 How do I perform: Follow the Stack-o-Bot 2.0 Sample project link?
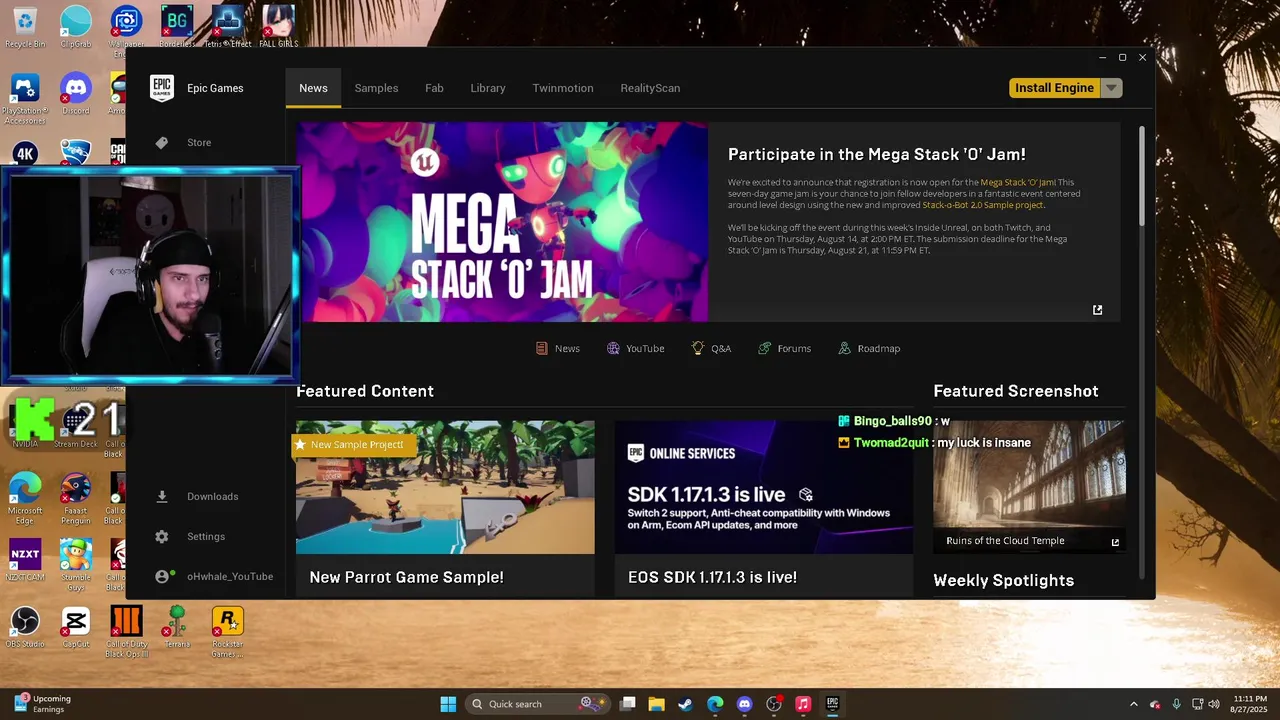click(x=983, y=205)
